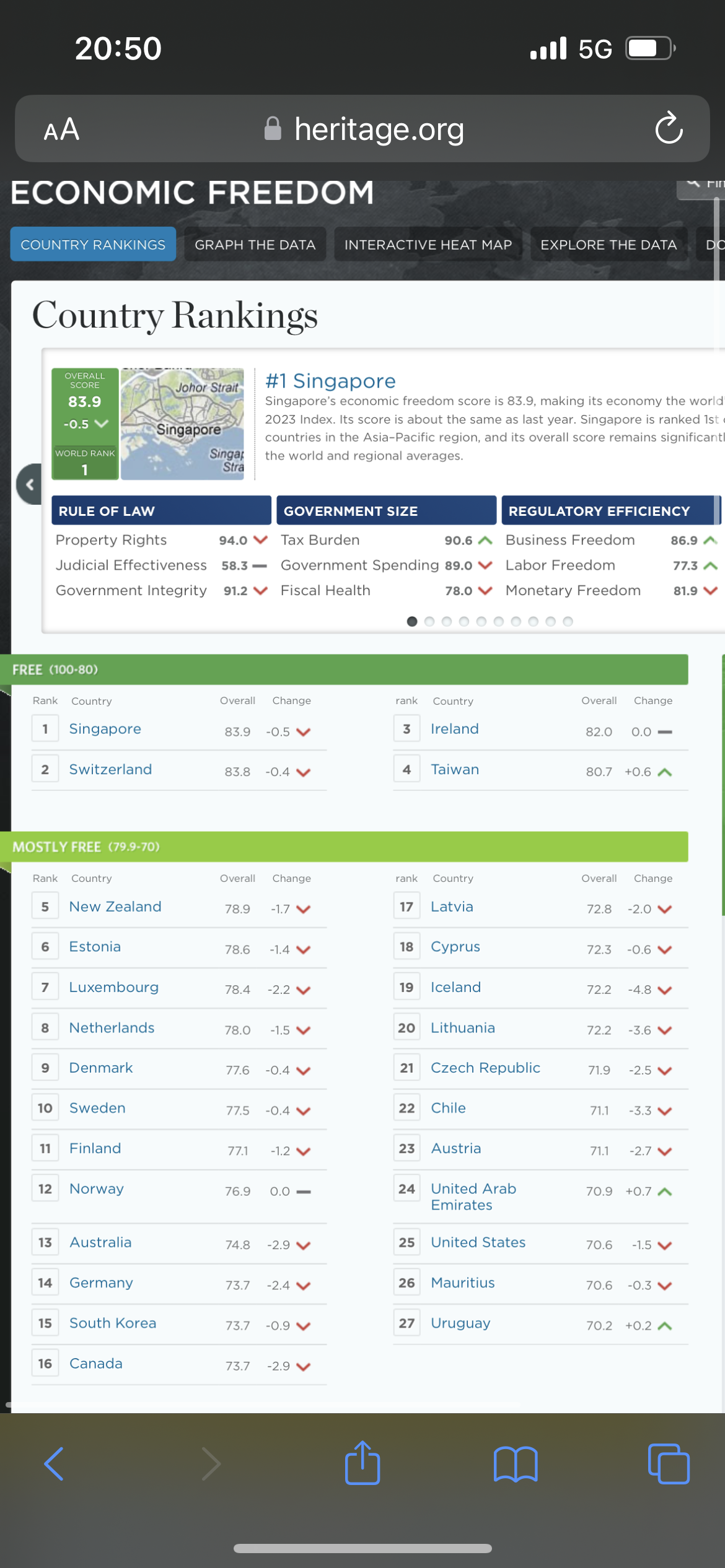Select the Explore the Data tab
The height and width of the screenshot is (1568, 725).
[x=608, y=245]
